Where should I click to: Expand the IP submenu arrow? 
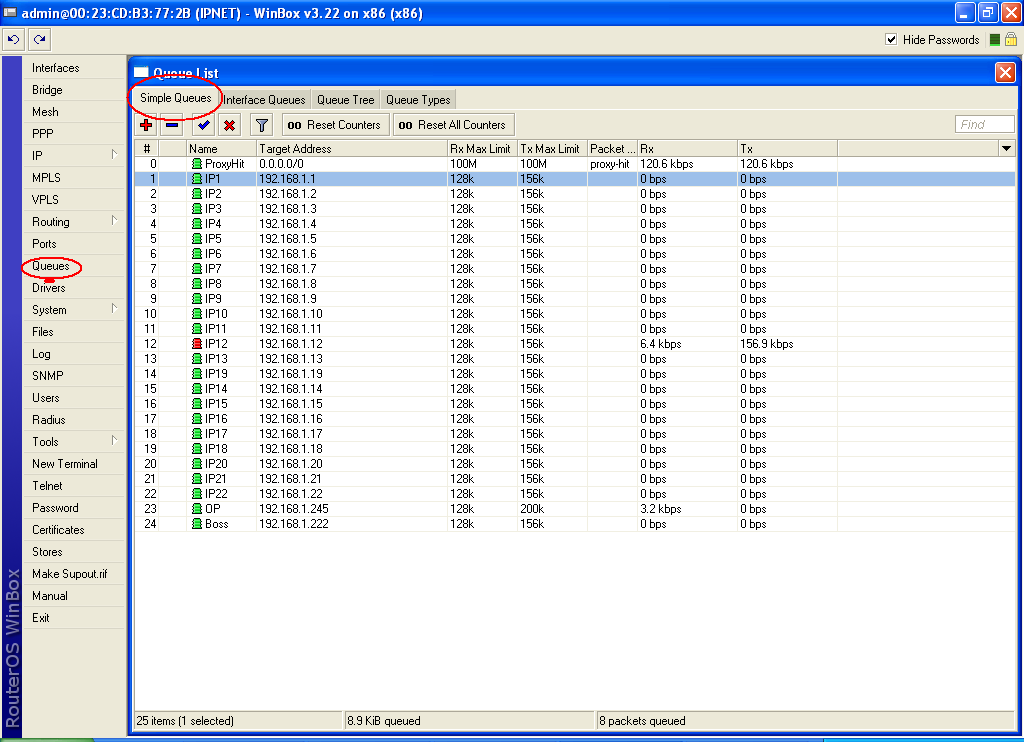114,154
